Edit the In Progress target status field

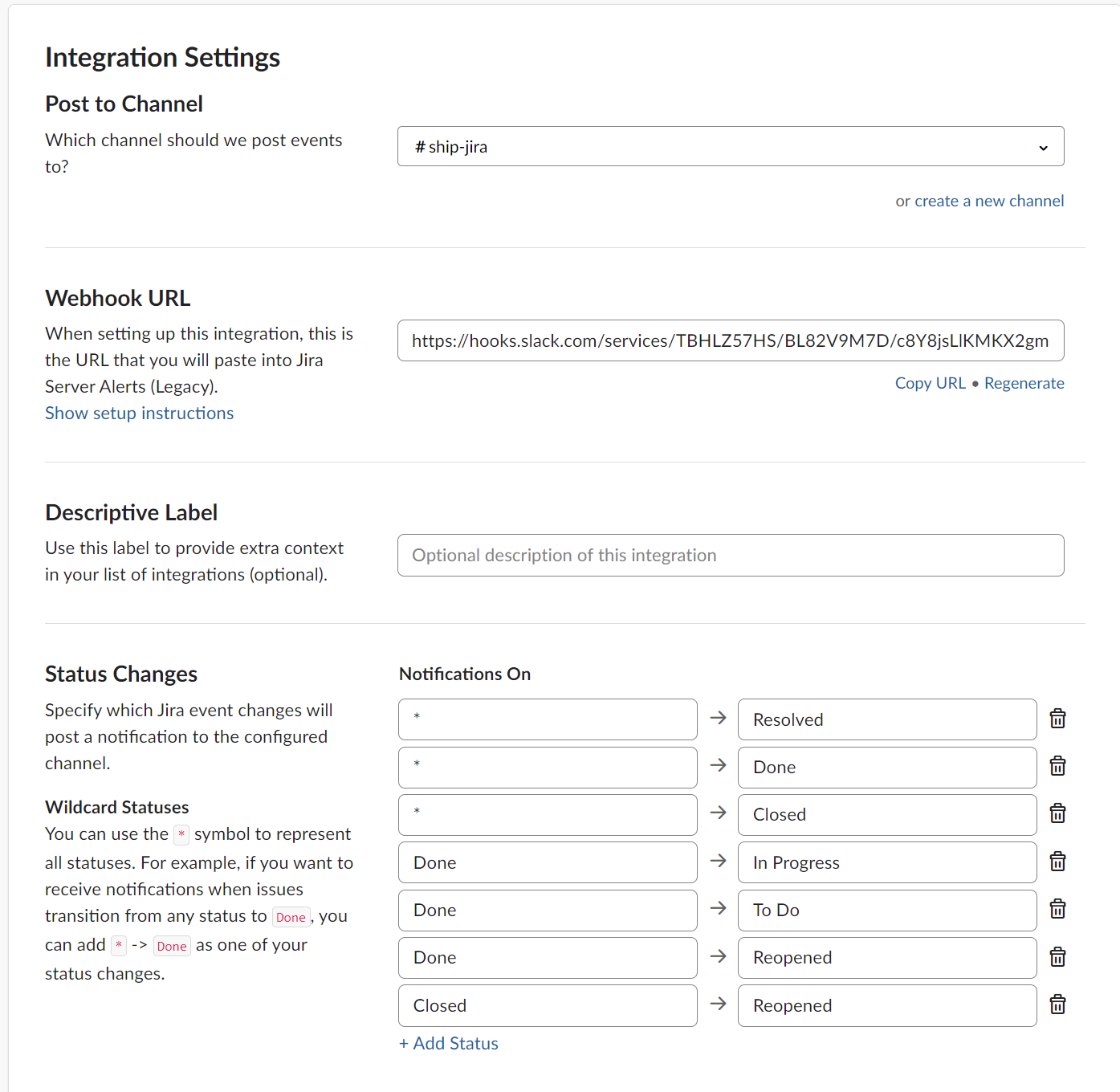tap(887, 862)
